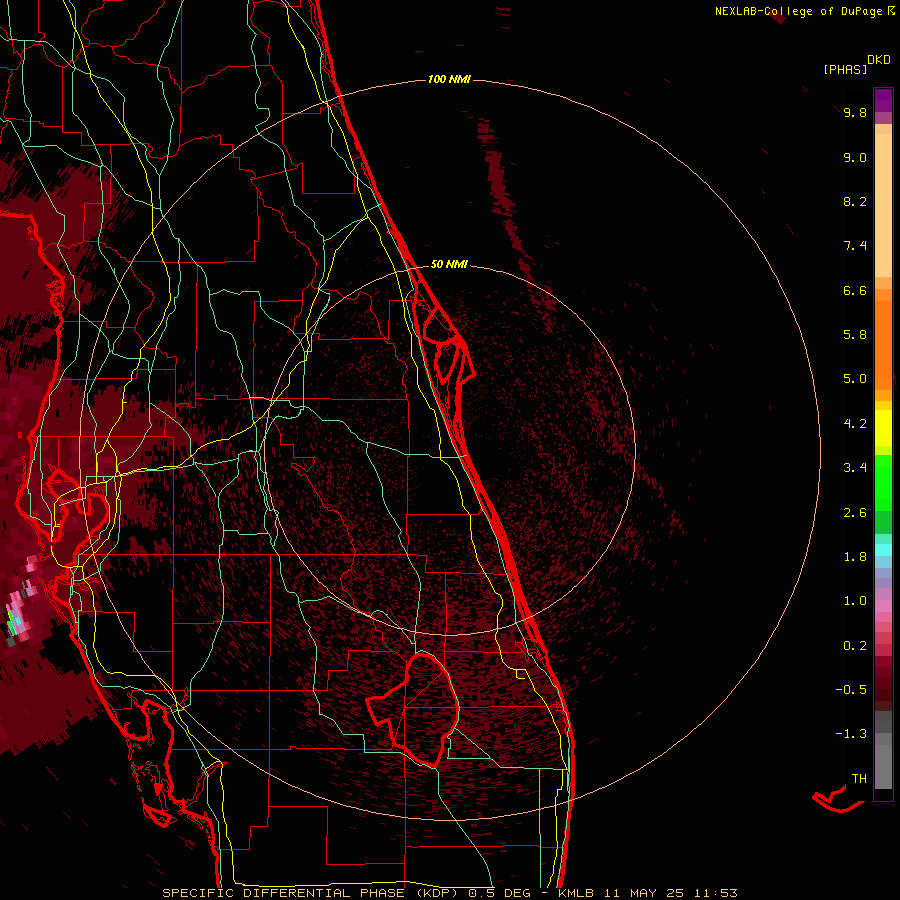Image resolution: width=900 pixels, height=900 pixels.
Task: Click the DKD unit label above color scale
Action: (879, 59)
